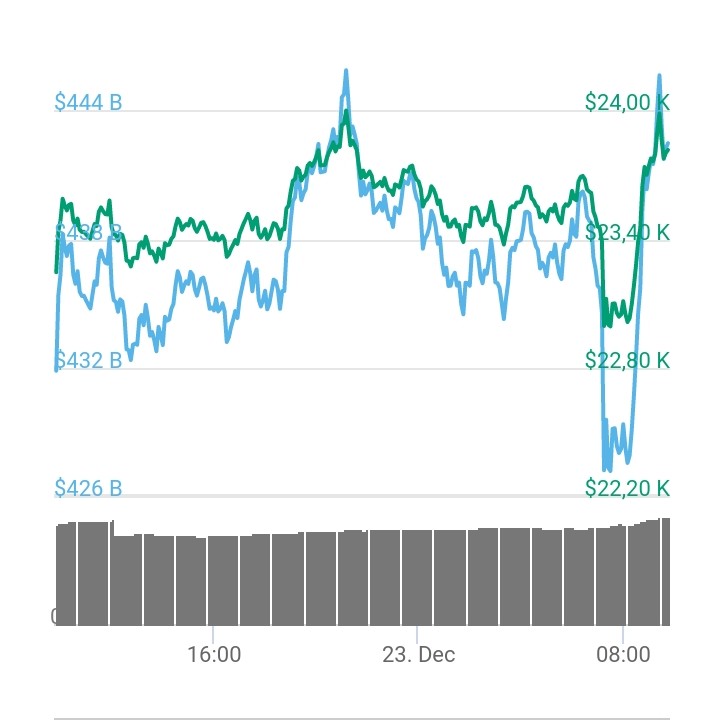The width and height of the screenshot is (720, 720).
Task: Click the $426 B market cap axis label
Action: point(88,488)
